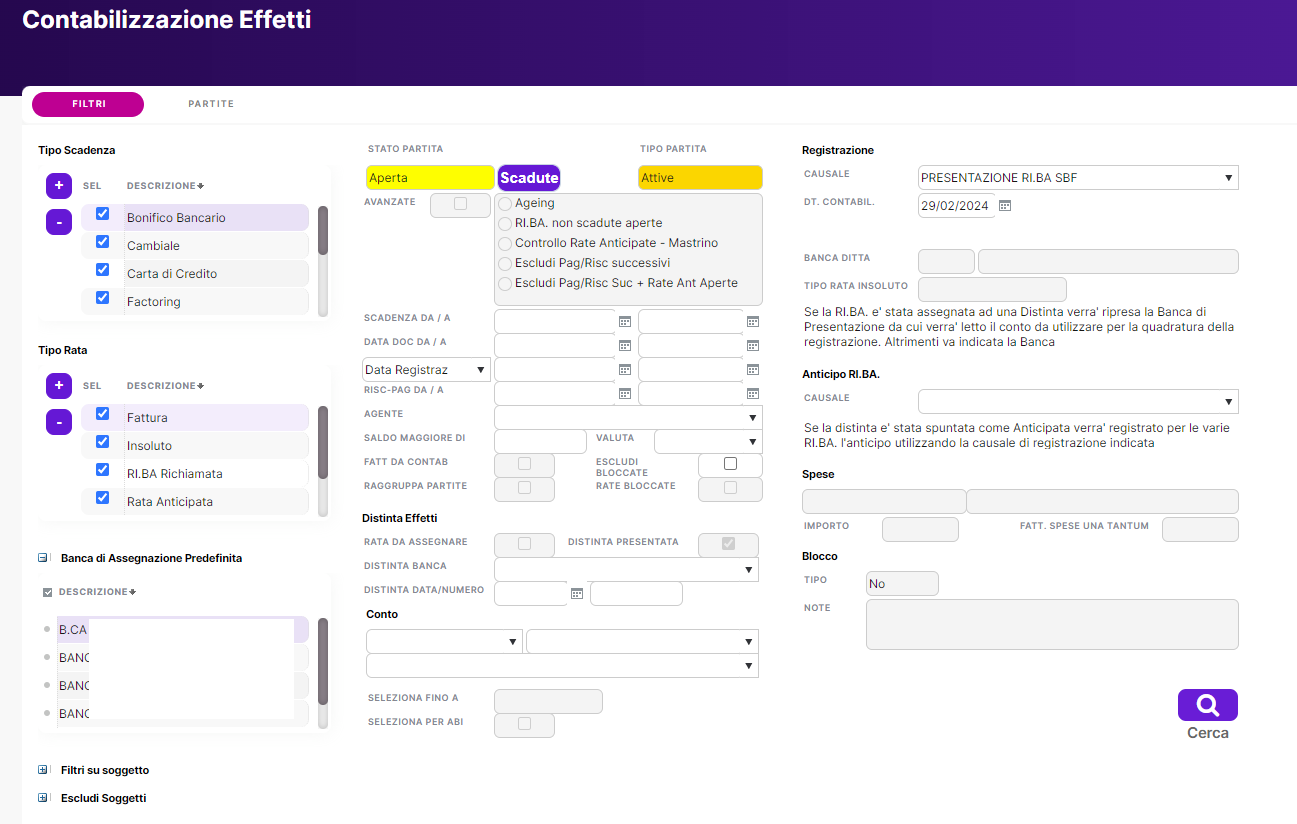Open the Distinta Banca dropdown

click(626, 569)
